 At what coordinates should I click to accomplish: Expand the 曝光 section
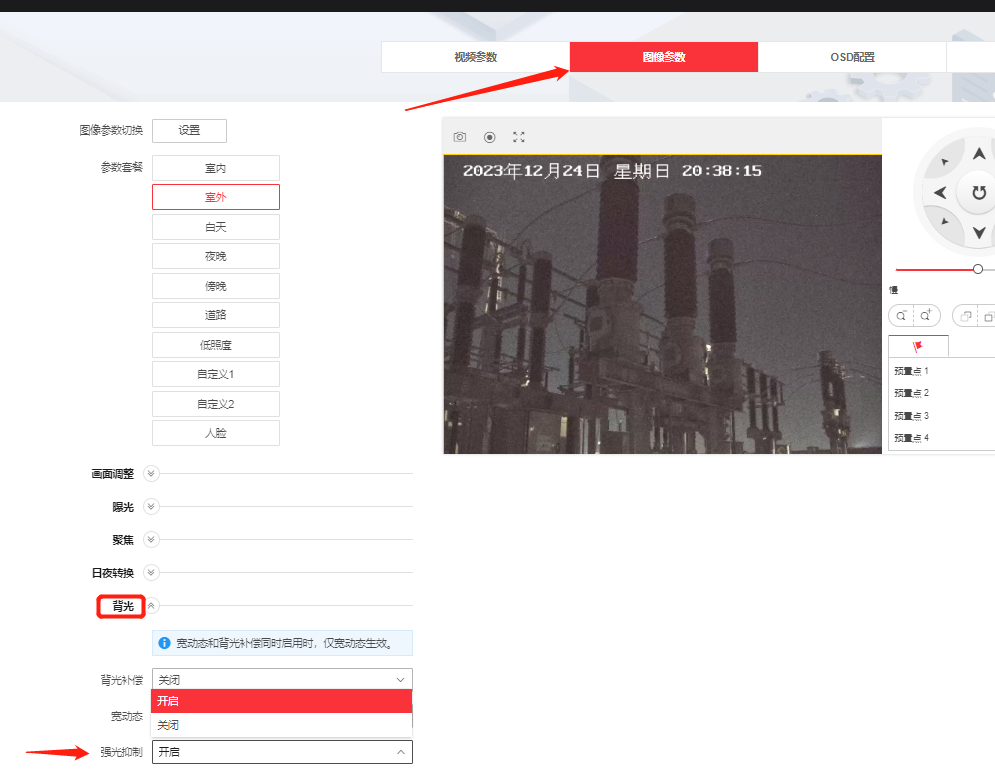(x=151, y=507)
